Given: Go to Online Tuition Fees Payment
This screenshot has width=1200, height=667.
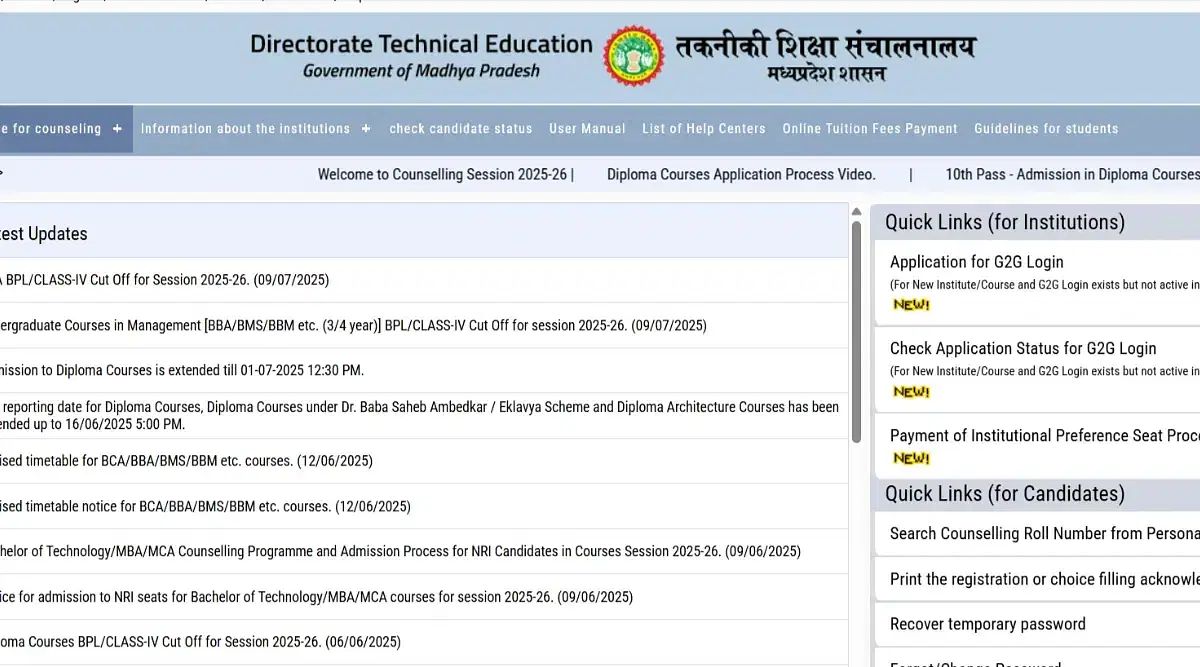Looking at the screenshot, I should click(x=870, y=129).
